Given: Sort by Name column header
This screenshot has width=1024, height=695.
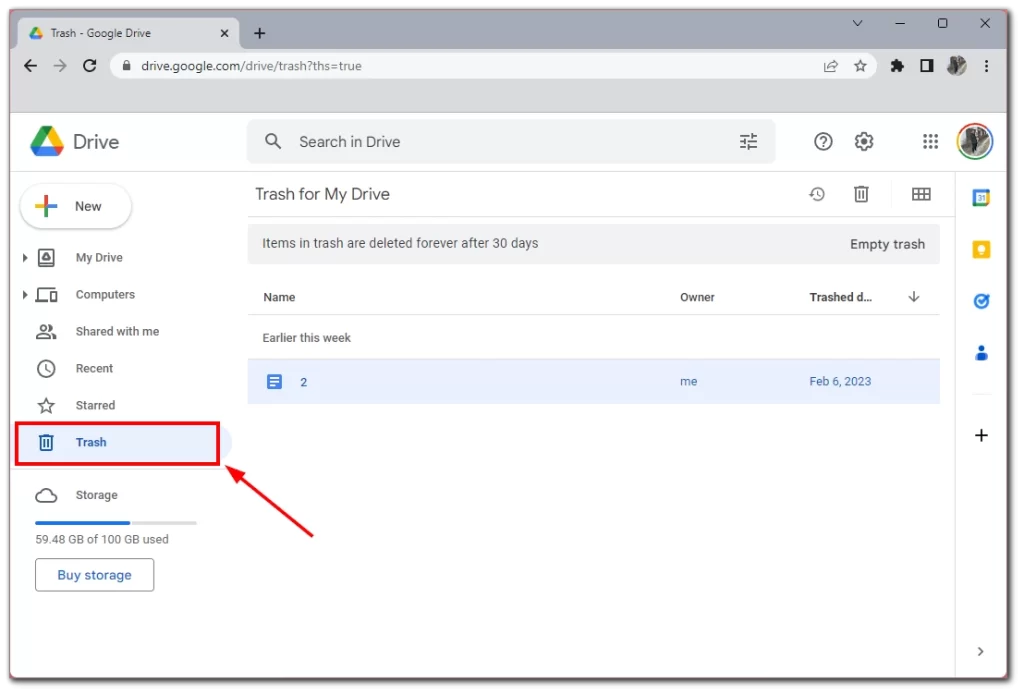Looking at the screenshot, I should pyautogui.click(x=279, y=297).
